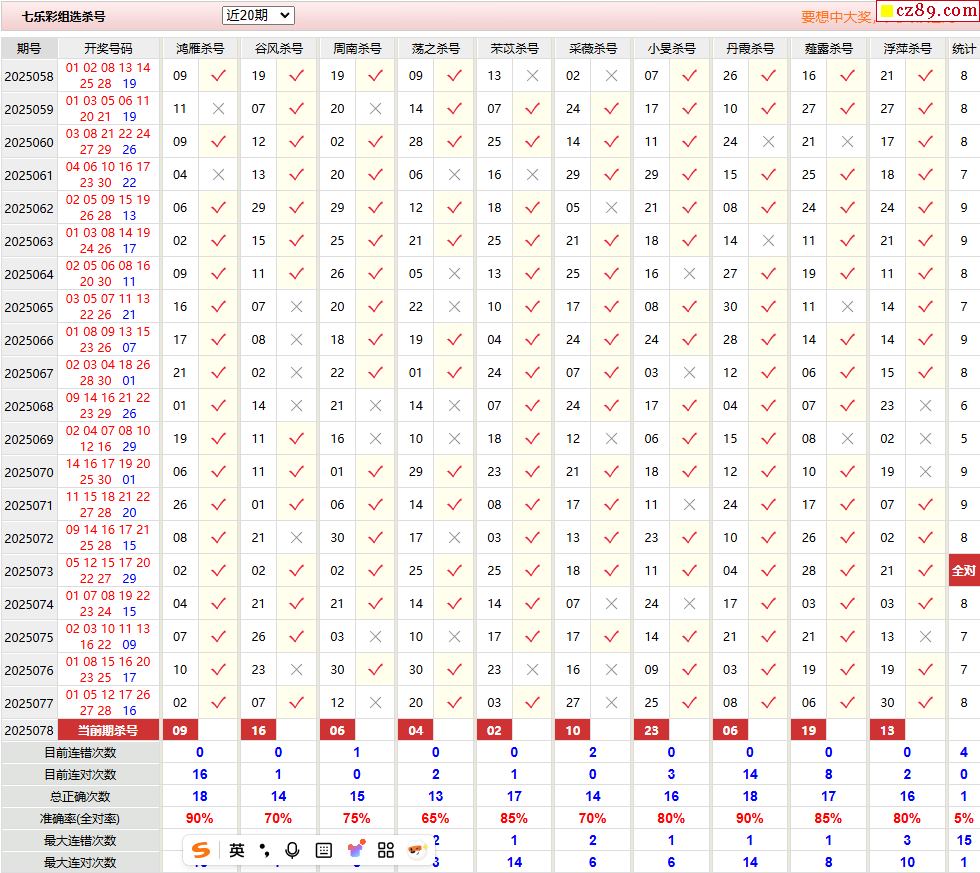The width and height of the screenshot is (980, 873).
Task: Click the 浮萍杀号 column header
Action: point(907,49)
